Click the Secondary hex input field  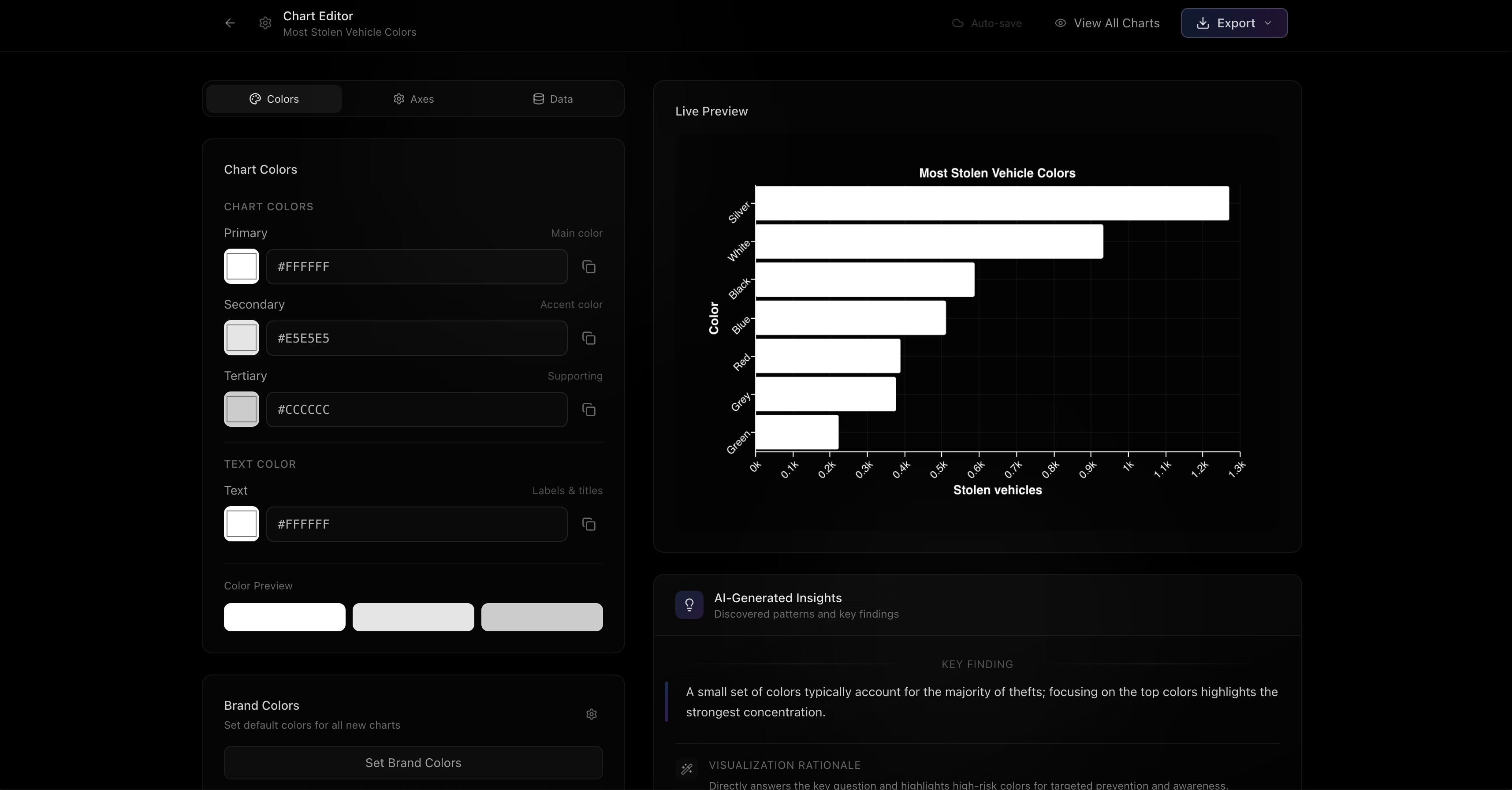pyautogui.click(x=417, y=338)
